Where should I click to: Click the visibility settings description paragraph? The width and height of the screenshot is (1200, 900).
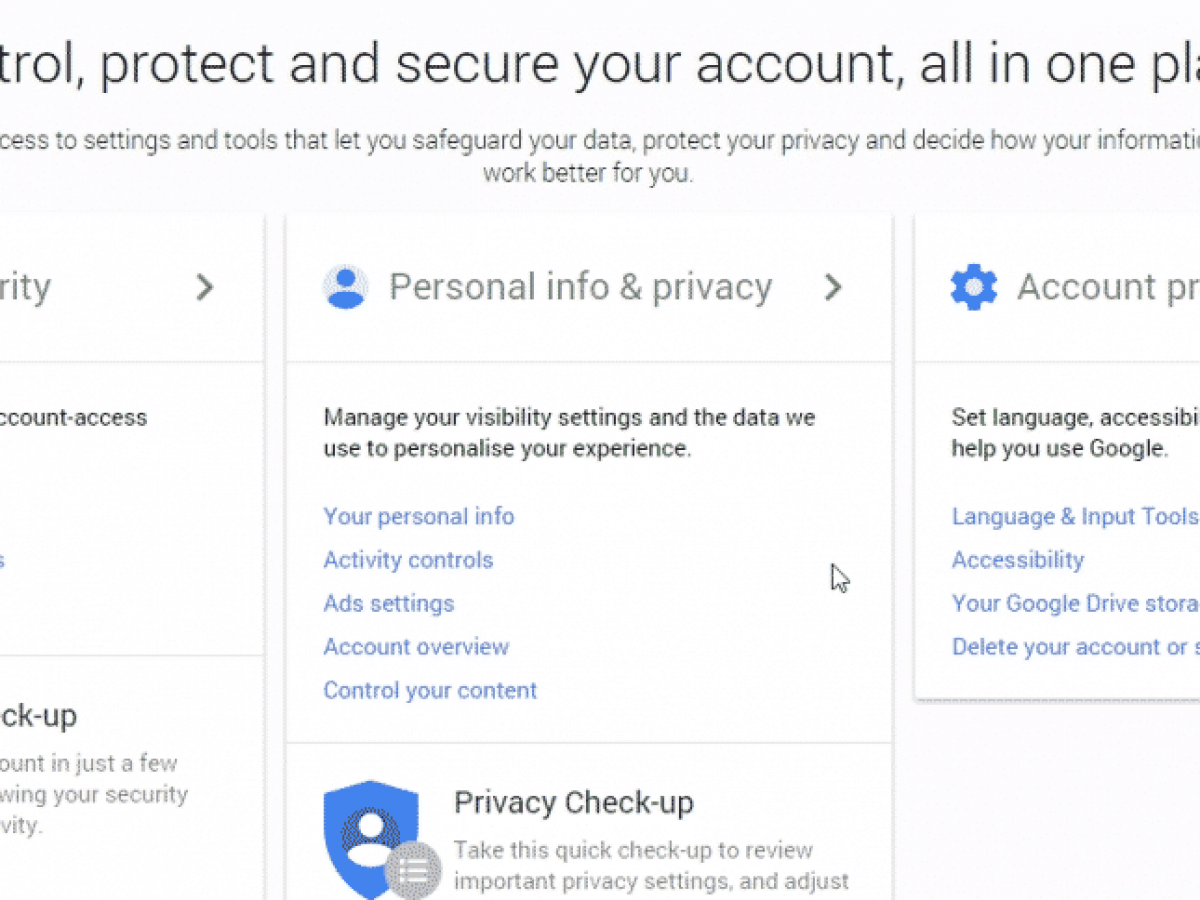(x=569, y=432)
